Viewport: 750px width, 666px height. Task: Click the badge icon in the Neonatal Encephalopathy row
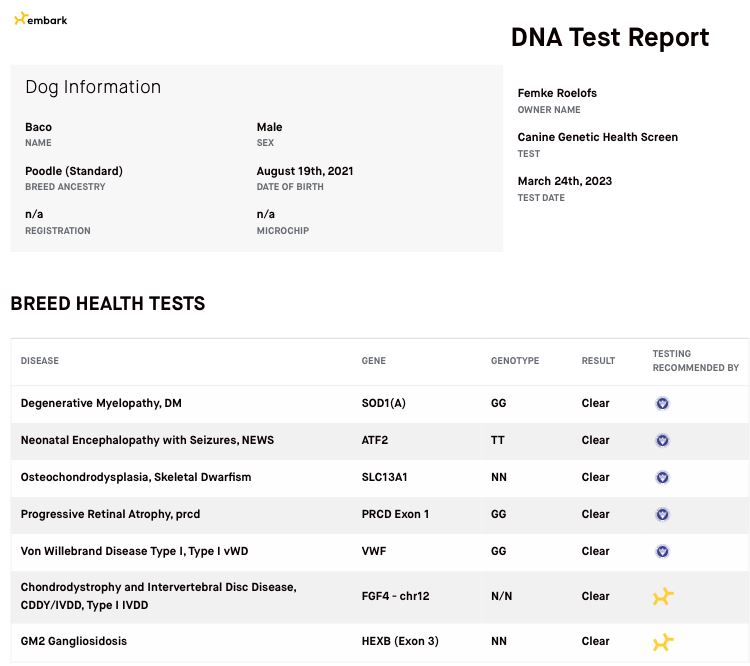point(662,441)
